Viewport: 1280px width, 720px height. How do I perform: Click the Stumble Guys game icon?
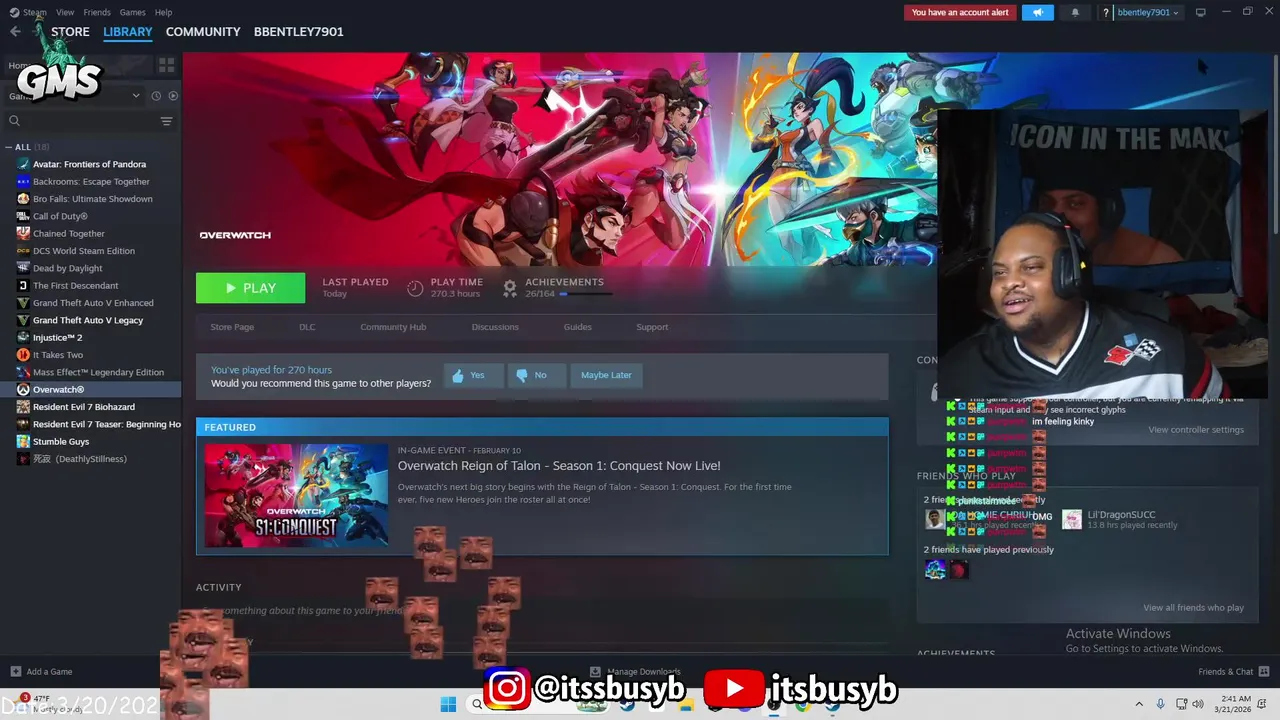tap(23, 441)
